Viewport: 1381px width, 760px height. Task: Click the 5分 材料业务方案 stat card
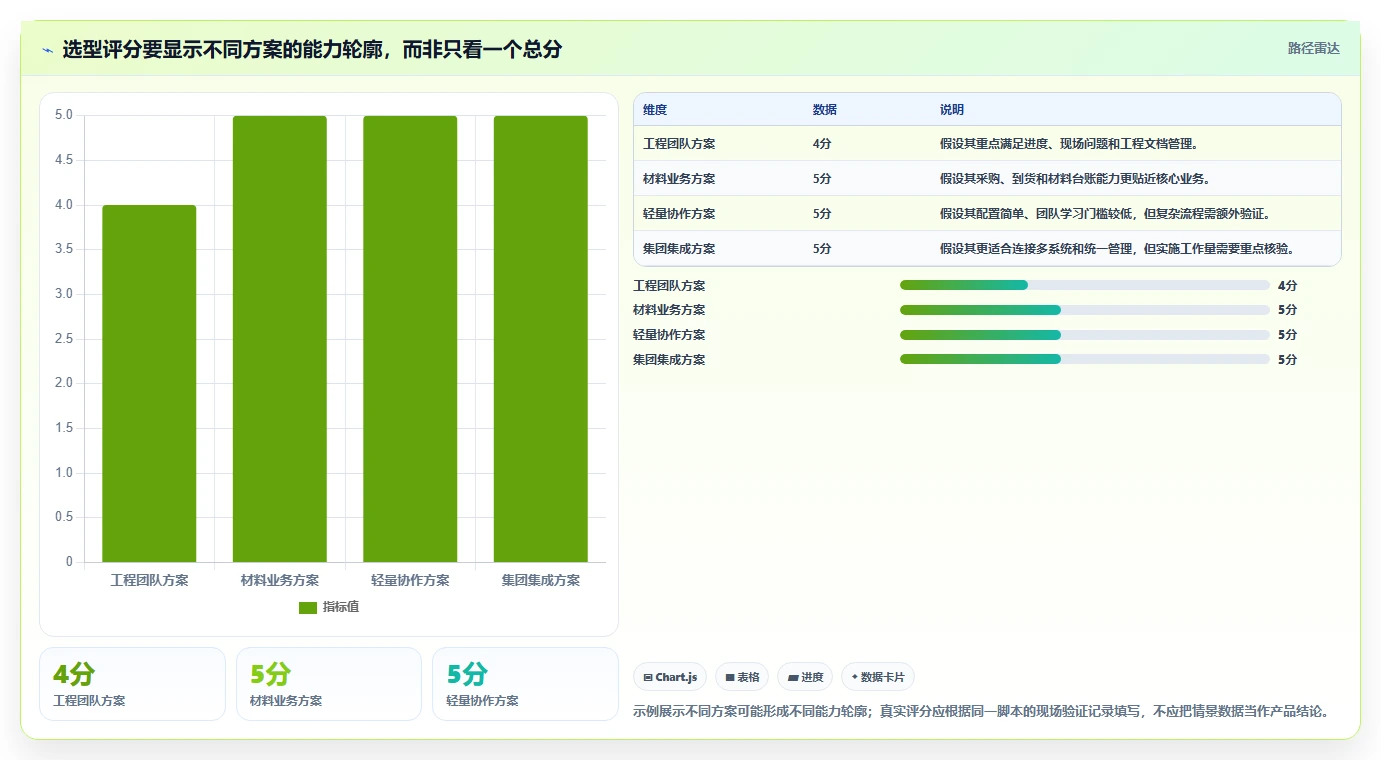click(329, 684)
